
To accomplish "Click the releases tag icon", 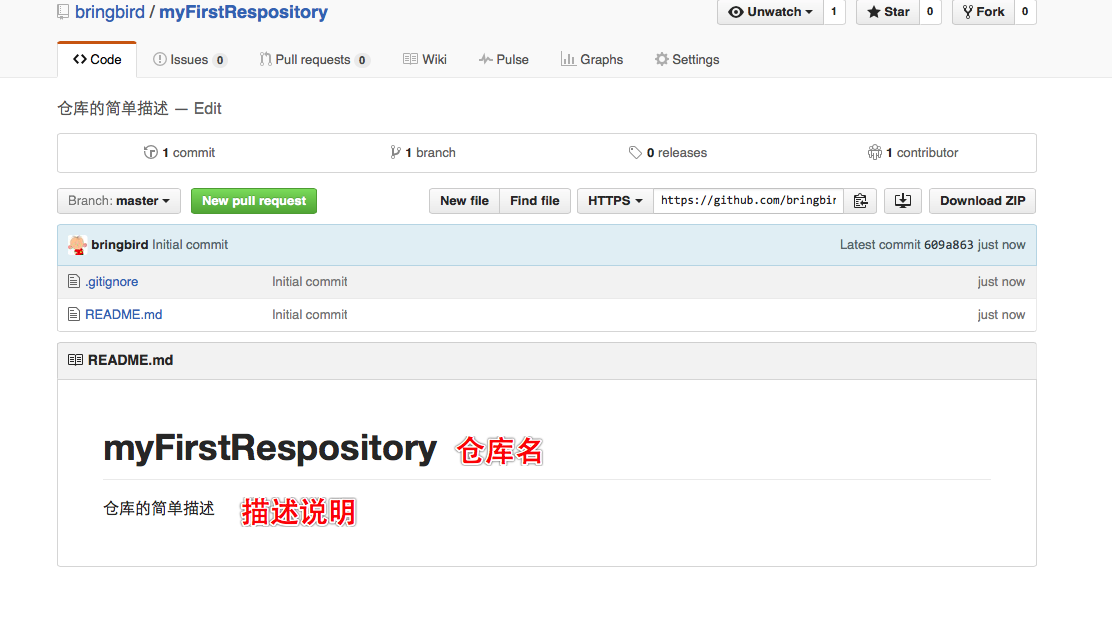I will pos(635,152).
